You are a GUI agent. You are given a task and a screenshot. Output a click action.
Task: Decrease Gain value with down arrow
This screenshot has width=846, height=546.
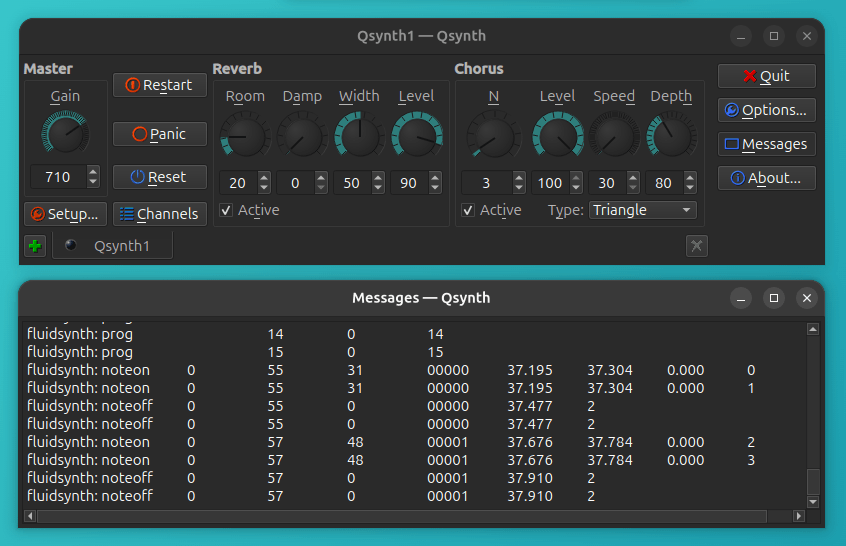coord(93,182)
